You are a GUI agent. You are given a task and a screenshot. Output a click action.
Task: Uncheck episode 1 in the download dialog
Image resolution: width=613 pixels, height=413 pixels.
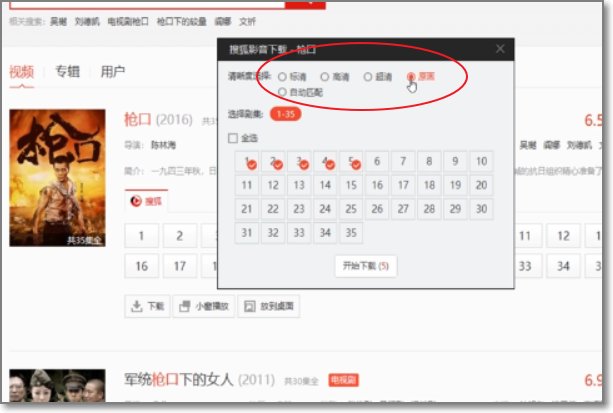click(247, 161)
